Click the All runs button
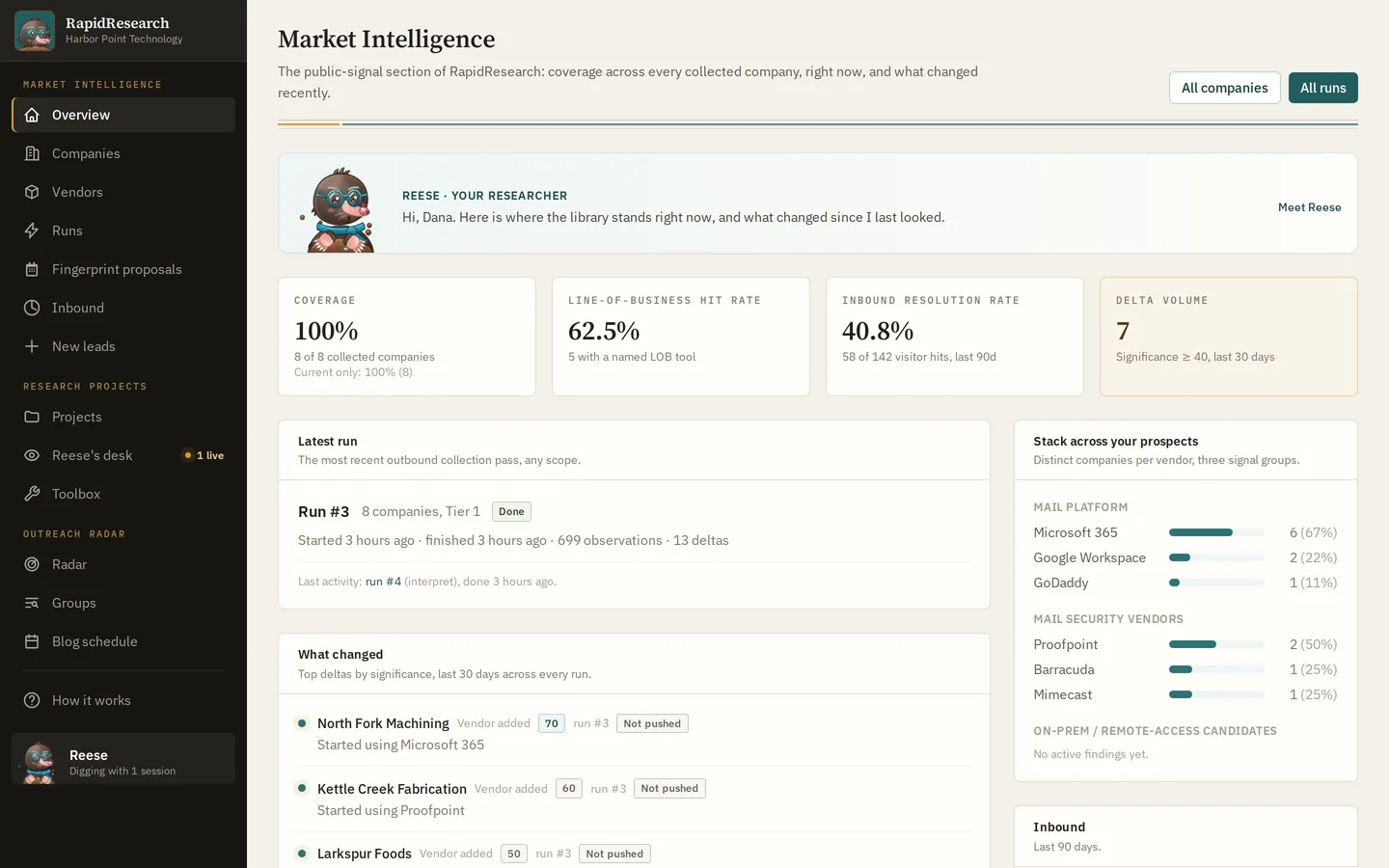This screenshot has height=868, width=1389. [1322, 88]
